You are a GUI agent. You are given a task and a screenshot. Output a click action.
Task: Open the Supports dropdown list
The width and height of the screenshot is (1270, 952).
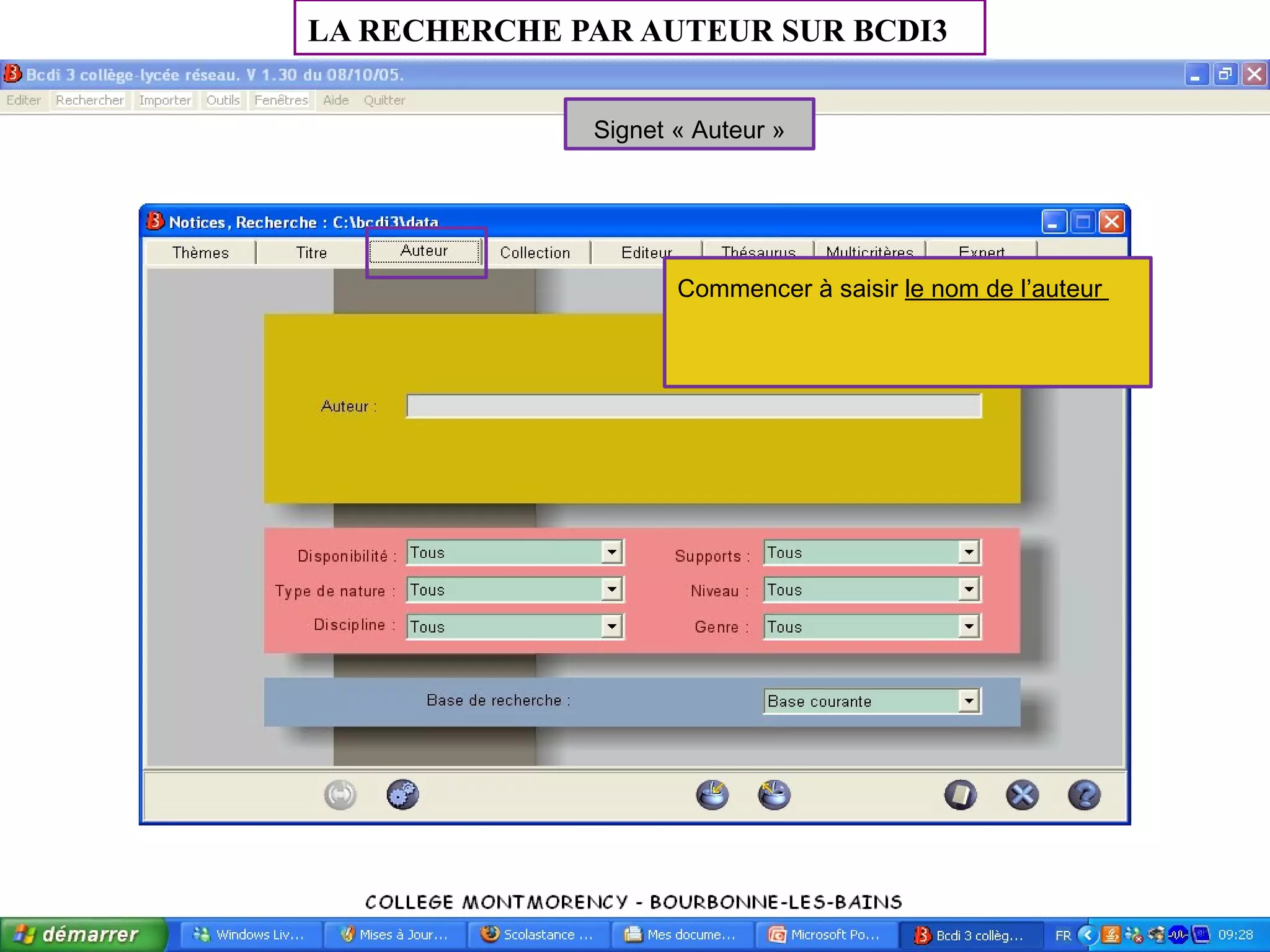tap(969, 552)
